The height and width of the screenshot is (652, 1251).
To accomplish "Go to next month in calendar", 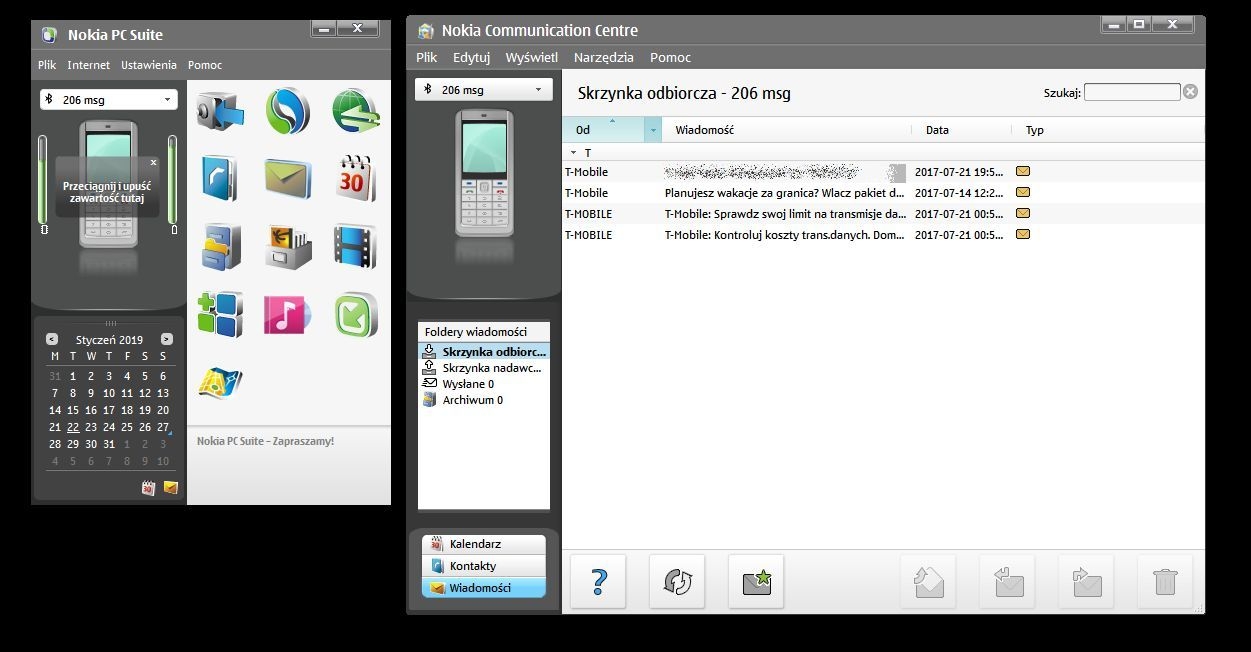I will tap(167, 339).
